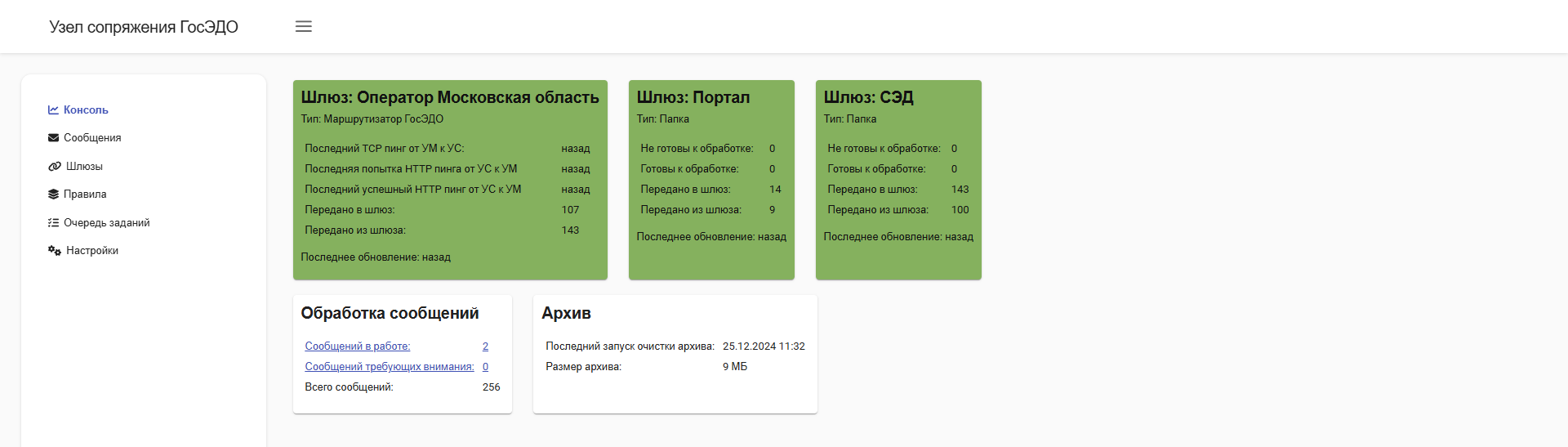Click Тип: Папка in Портал card
1568x447 pixels.
[x=662, y=118]
